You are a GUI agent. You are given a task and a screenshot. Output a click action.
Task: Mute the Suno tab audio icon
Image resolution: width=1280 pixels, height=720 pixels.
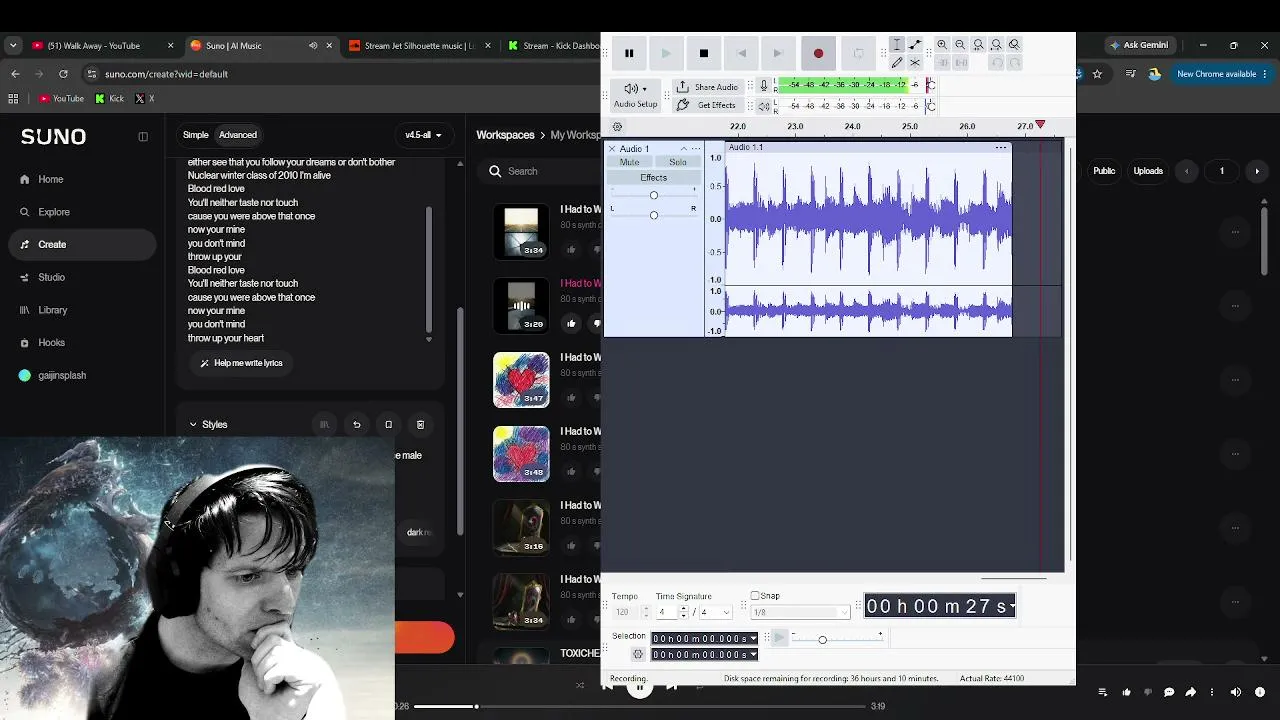(x=313, y=45)
